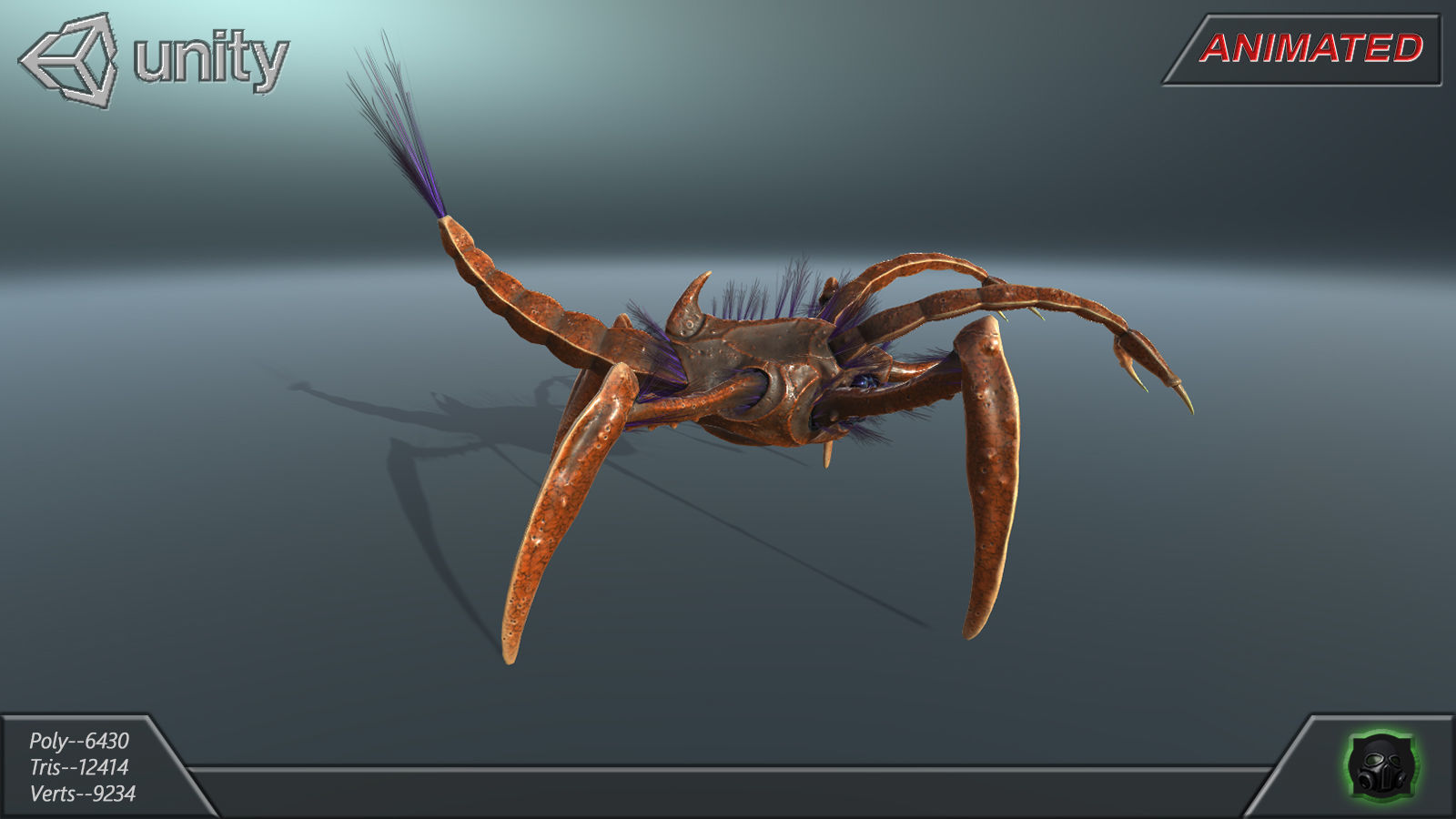Click the 'unity' wordmark text
This screenshot has width=1456, height=819.
(x=211, y=60)
